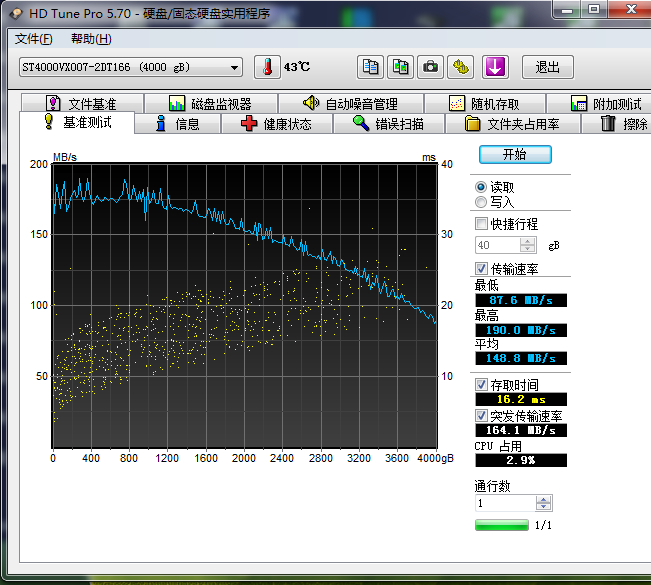The width and height of the screenshot is (651, 585).
Task: Click the 开始 start button
Action: (x=515, y=154)
